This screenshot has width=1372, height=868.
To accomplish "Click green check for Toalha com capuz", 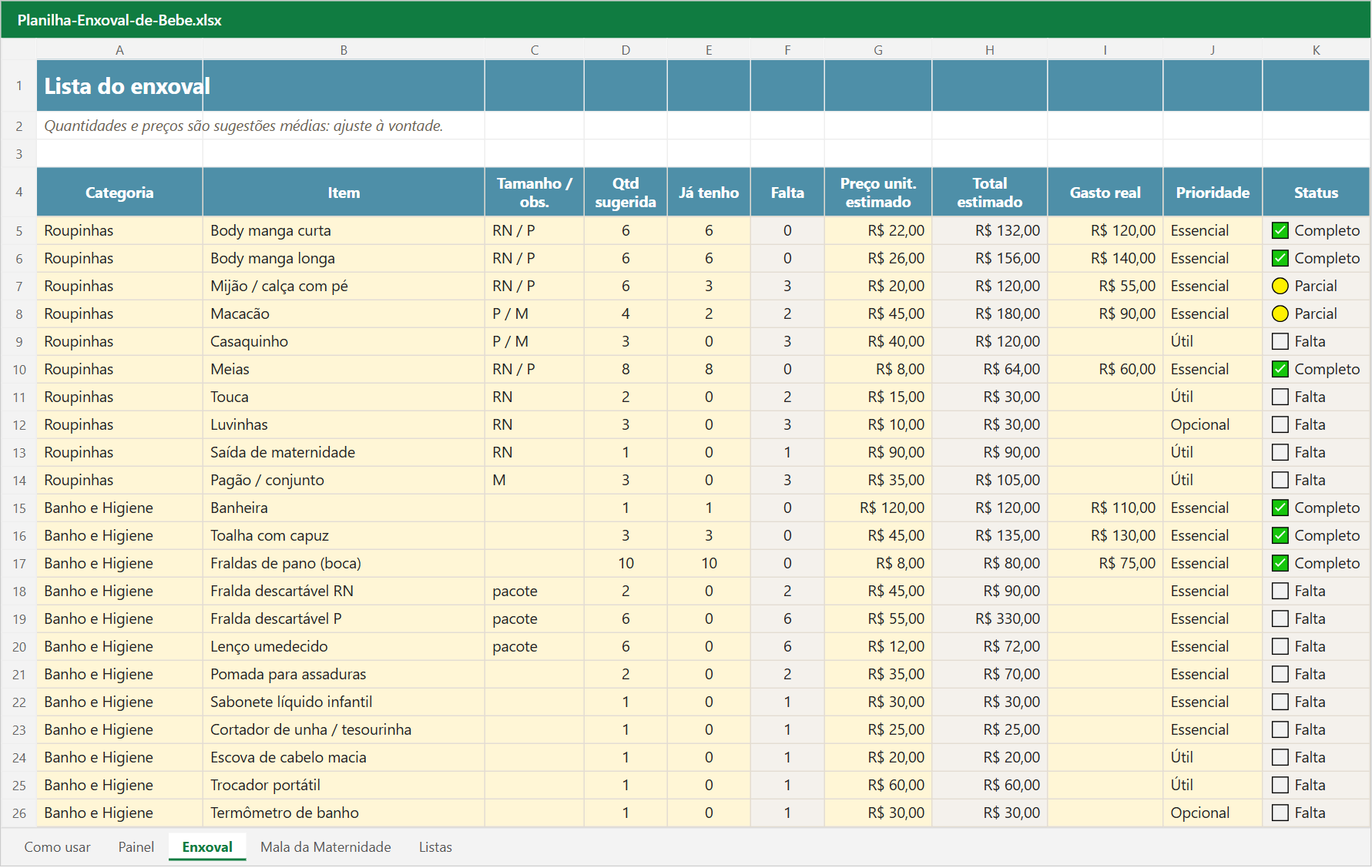I will [x=1280, y=535].
